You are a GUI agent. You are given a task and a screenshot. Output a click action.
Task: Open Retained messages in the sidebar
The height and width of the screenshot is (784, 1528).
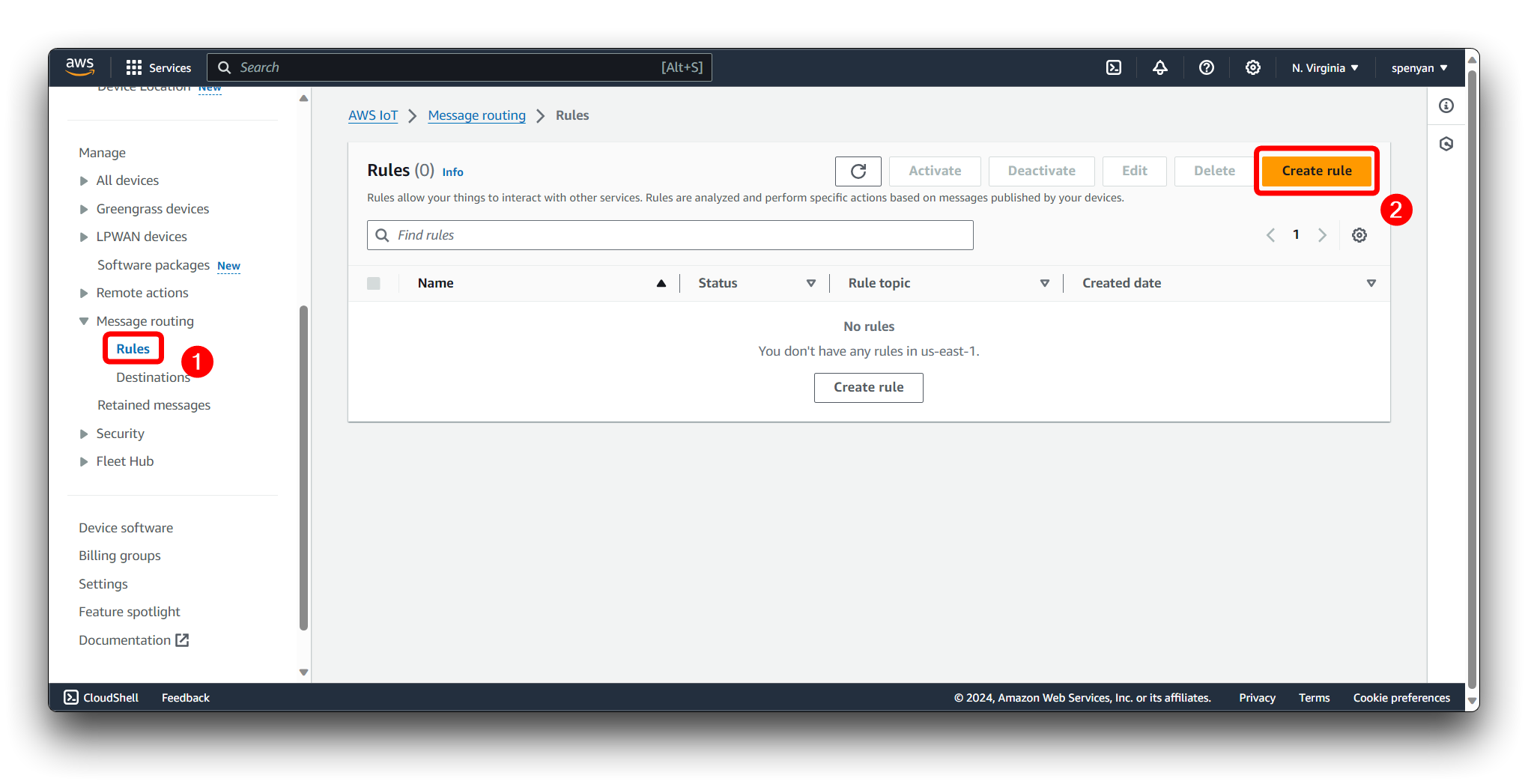[x=154, y=405]
